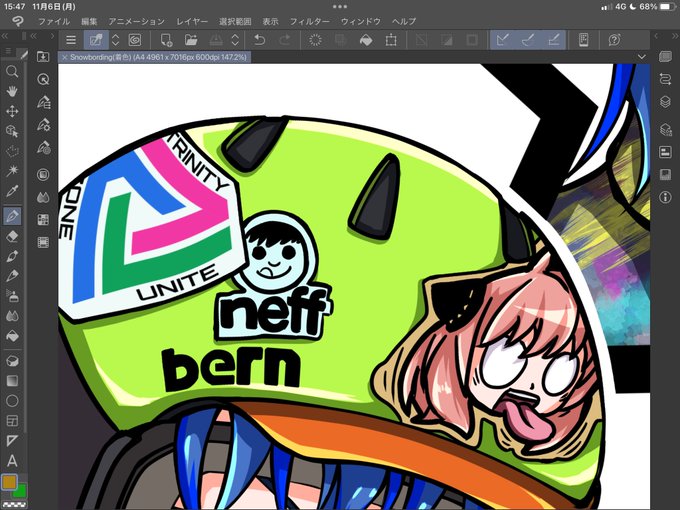Open the ヘルプ menu
The width and height of the screenshot is (680, 510).
pyautogui.click(x=404, y=21)
